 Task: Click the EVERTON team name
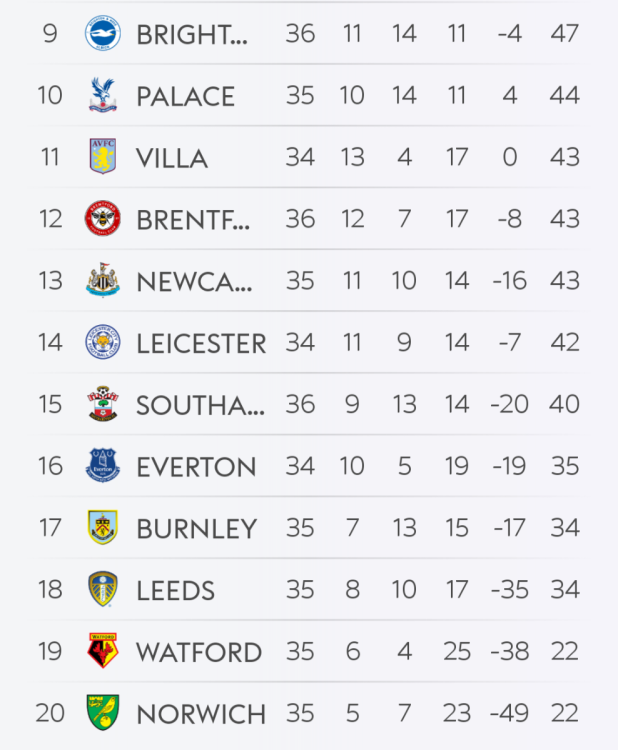coord(196,467)
